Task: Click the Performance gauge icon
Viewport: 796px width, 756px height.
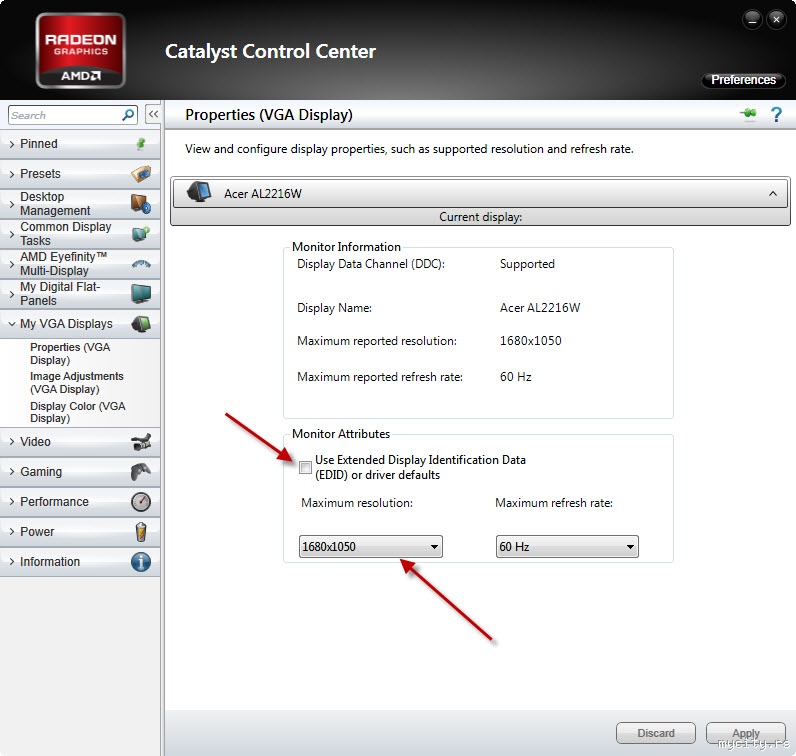Action: point(141,502)
